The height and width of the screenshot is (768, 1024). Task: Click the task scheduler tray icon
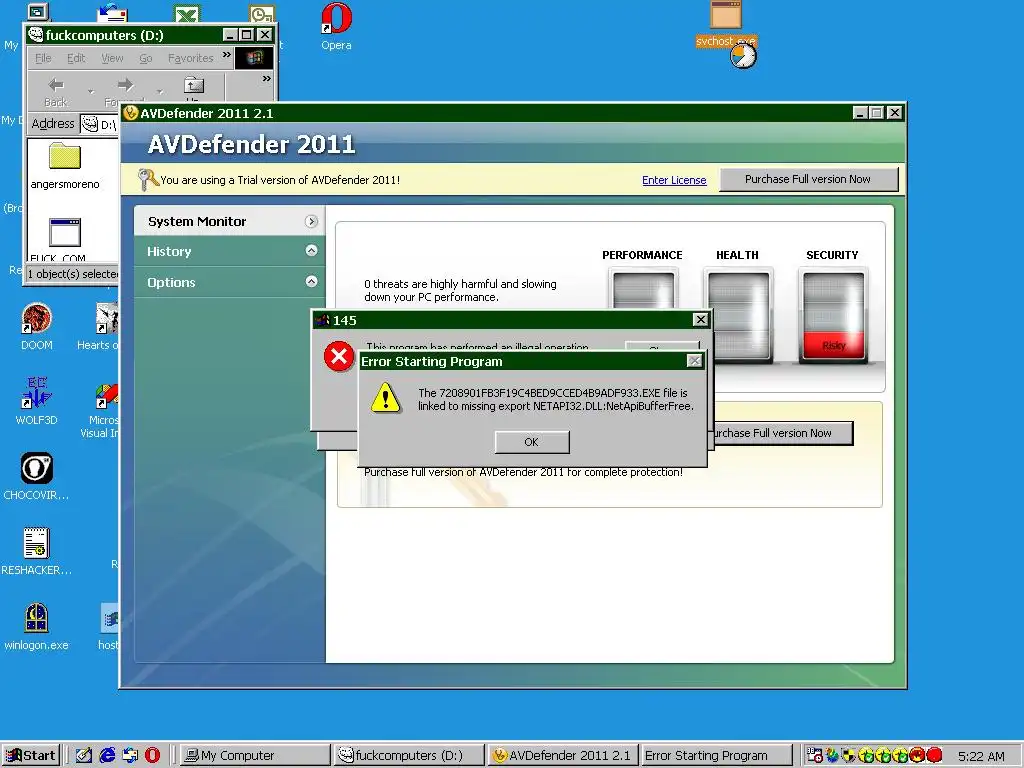814,756
